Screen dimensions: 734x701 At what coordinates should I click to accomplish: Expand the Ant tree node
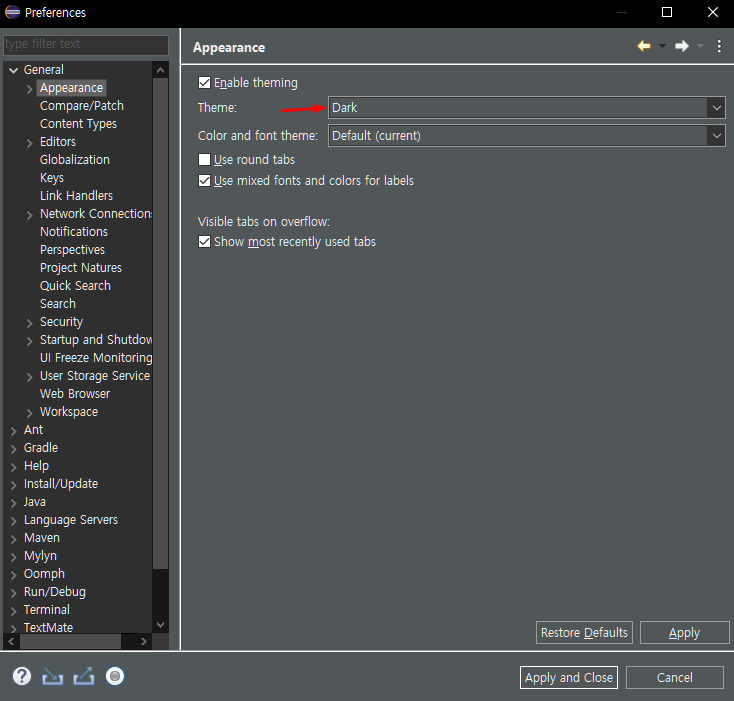coord(14,431)
